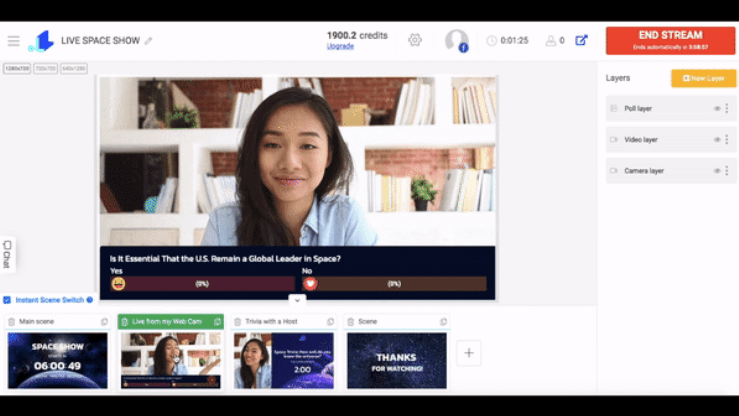This screenshot has width=739, height=416.
Task: Hide the Camera layer eye
Action: [x=717, y=171]
